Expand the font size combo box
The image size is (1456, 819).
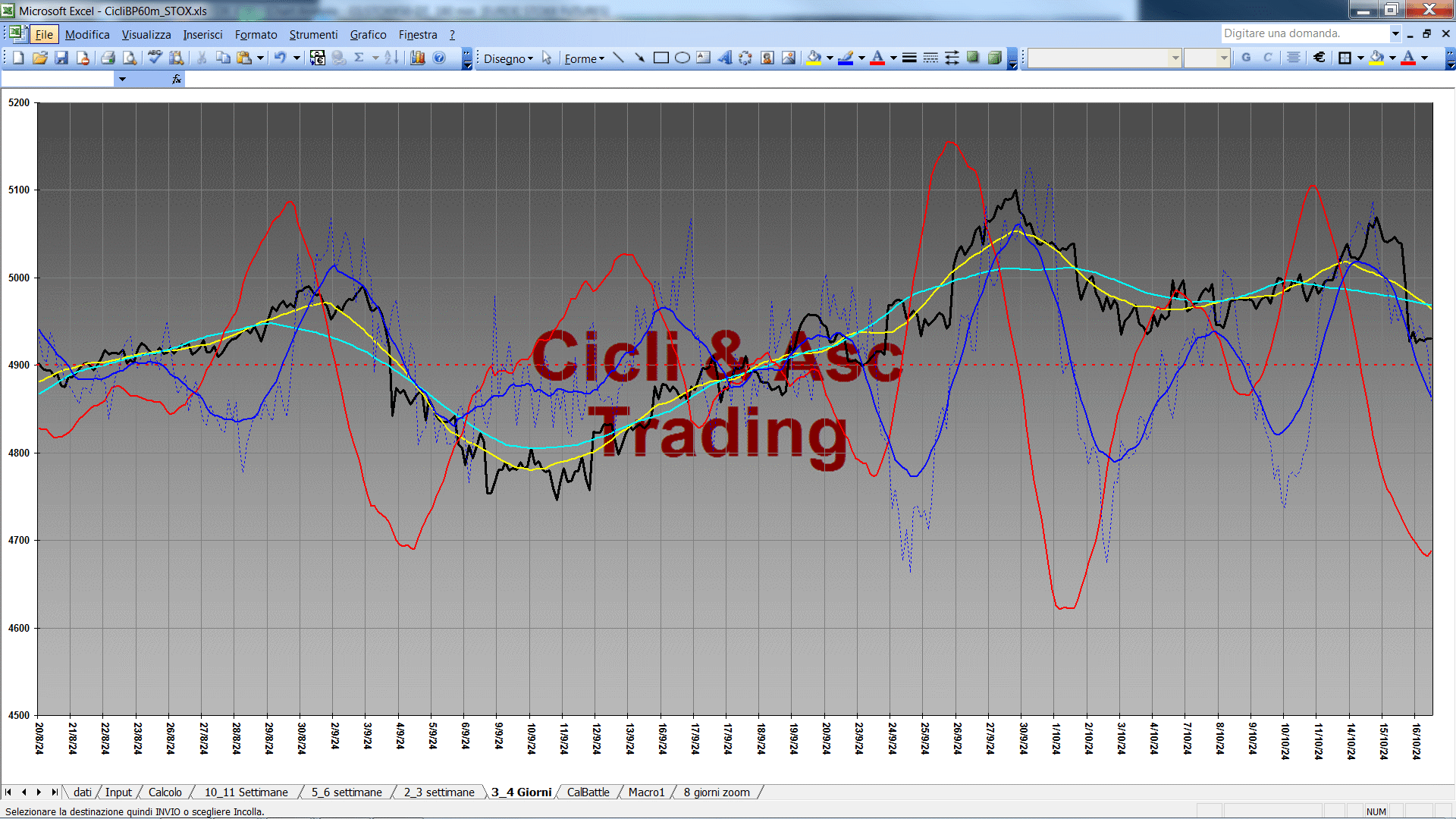click(x=1223, y=58)
